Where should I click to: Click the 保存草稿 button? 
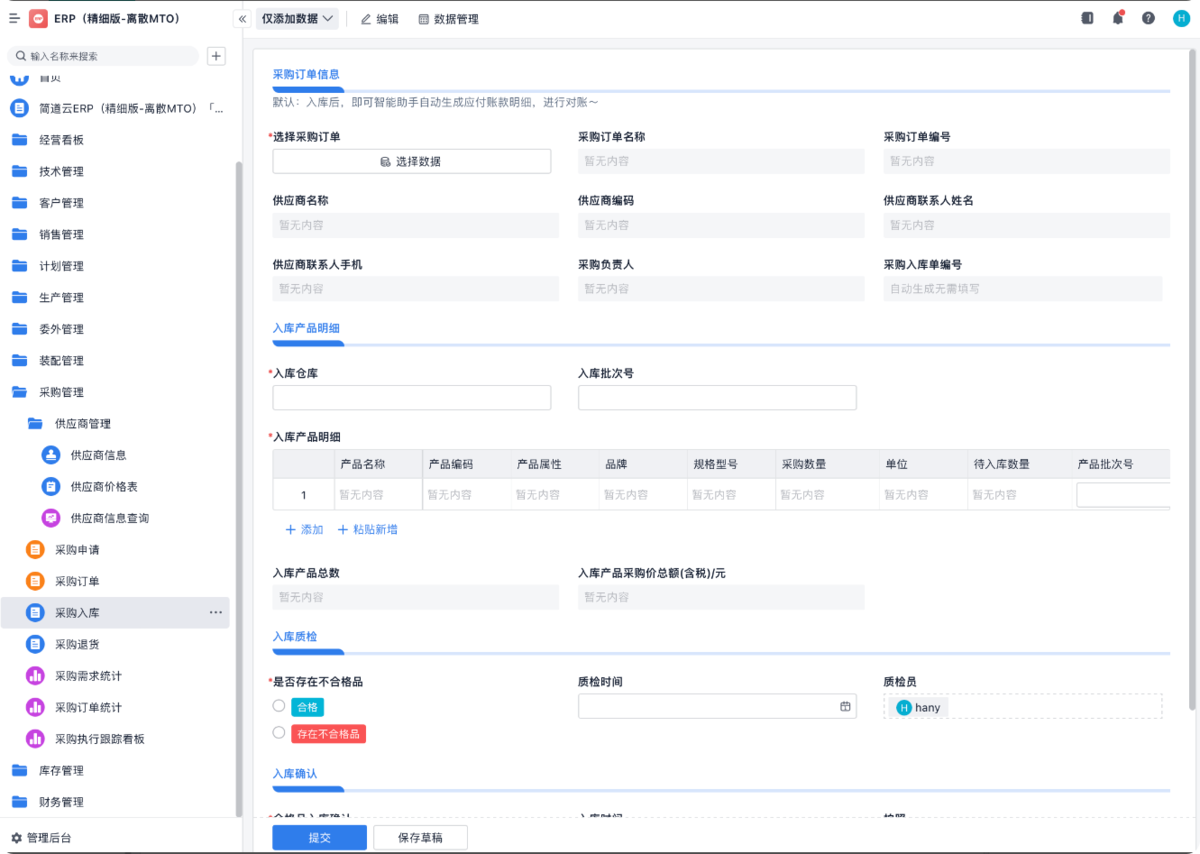coord(420,838)
